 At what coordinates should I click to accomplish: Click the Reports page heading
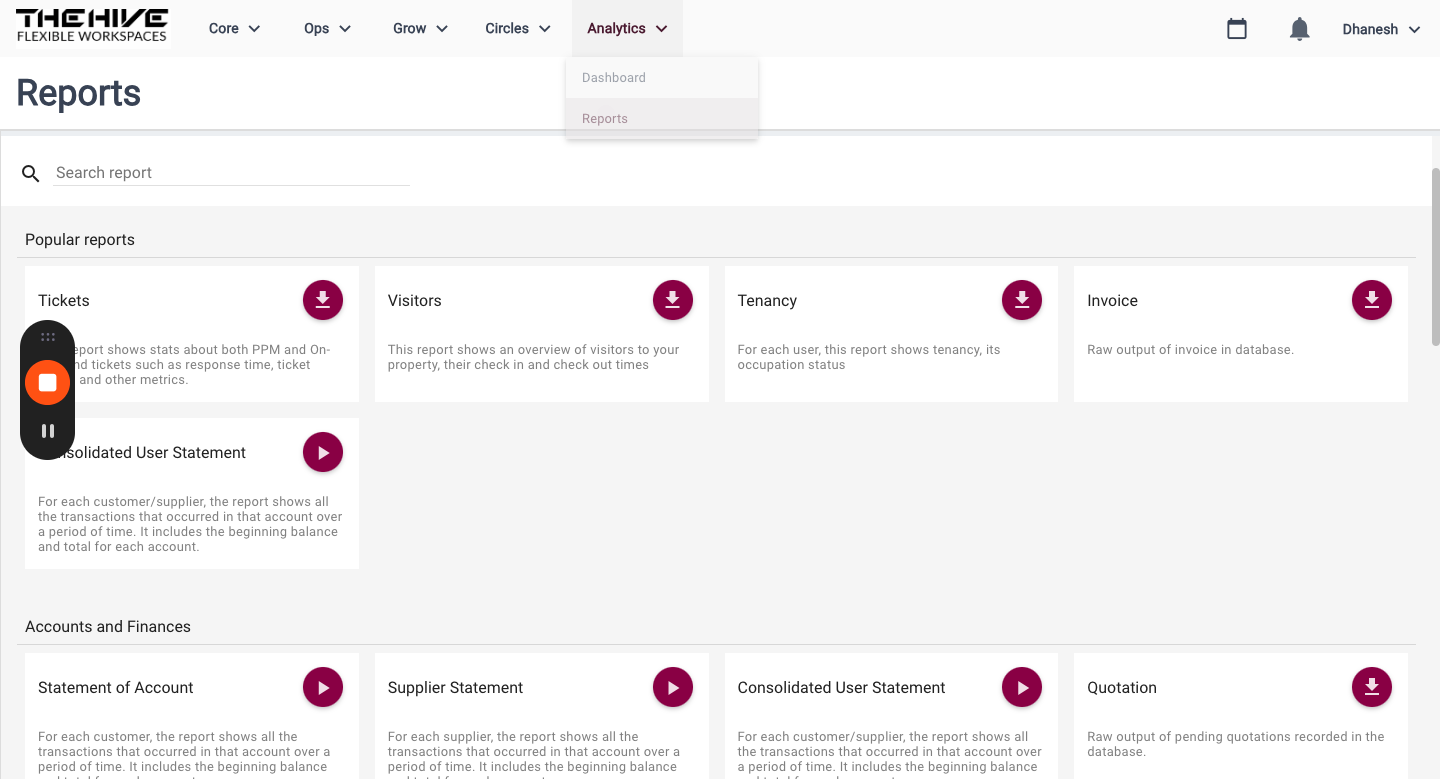coord(79,93)
